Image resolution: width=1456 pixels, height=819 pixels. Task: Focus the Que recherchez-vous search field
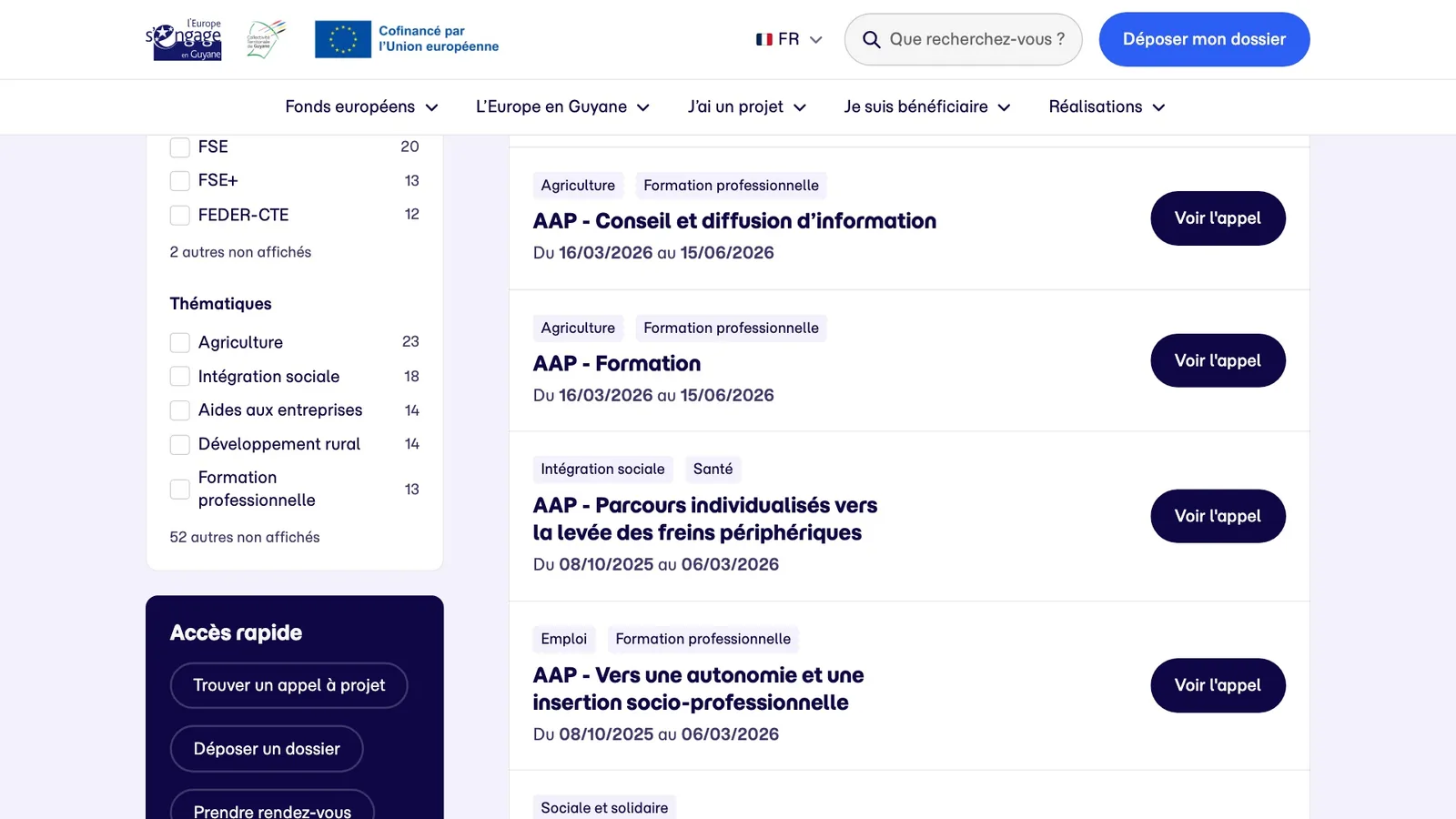(964, 39)
